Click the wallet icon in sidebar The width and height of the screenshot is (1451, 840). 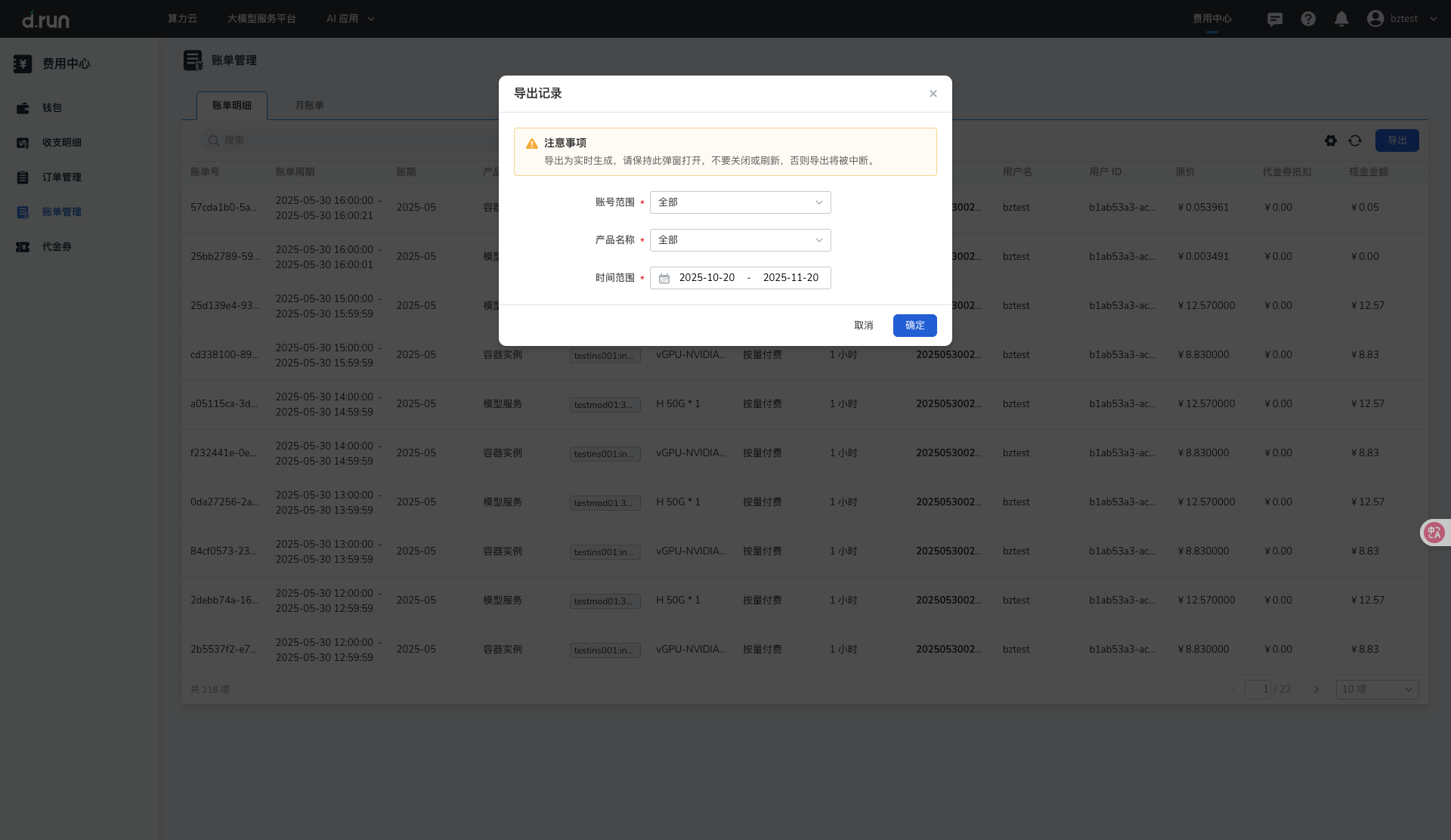pos(23,108)
